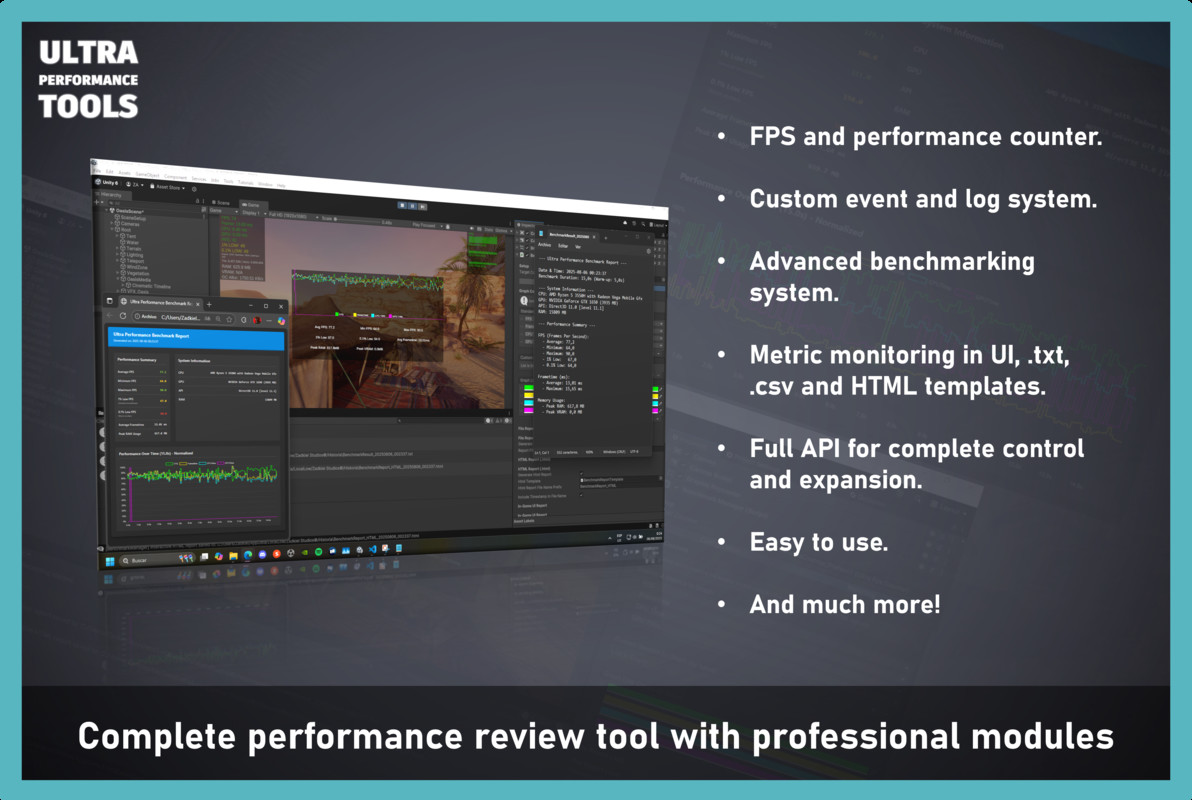Open the Window menu in Unity
Screen dimensions: 1192x800
tap(265, 184)
